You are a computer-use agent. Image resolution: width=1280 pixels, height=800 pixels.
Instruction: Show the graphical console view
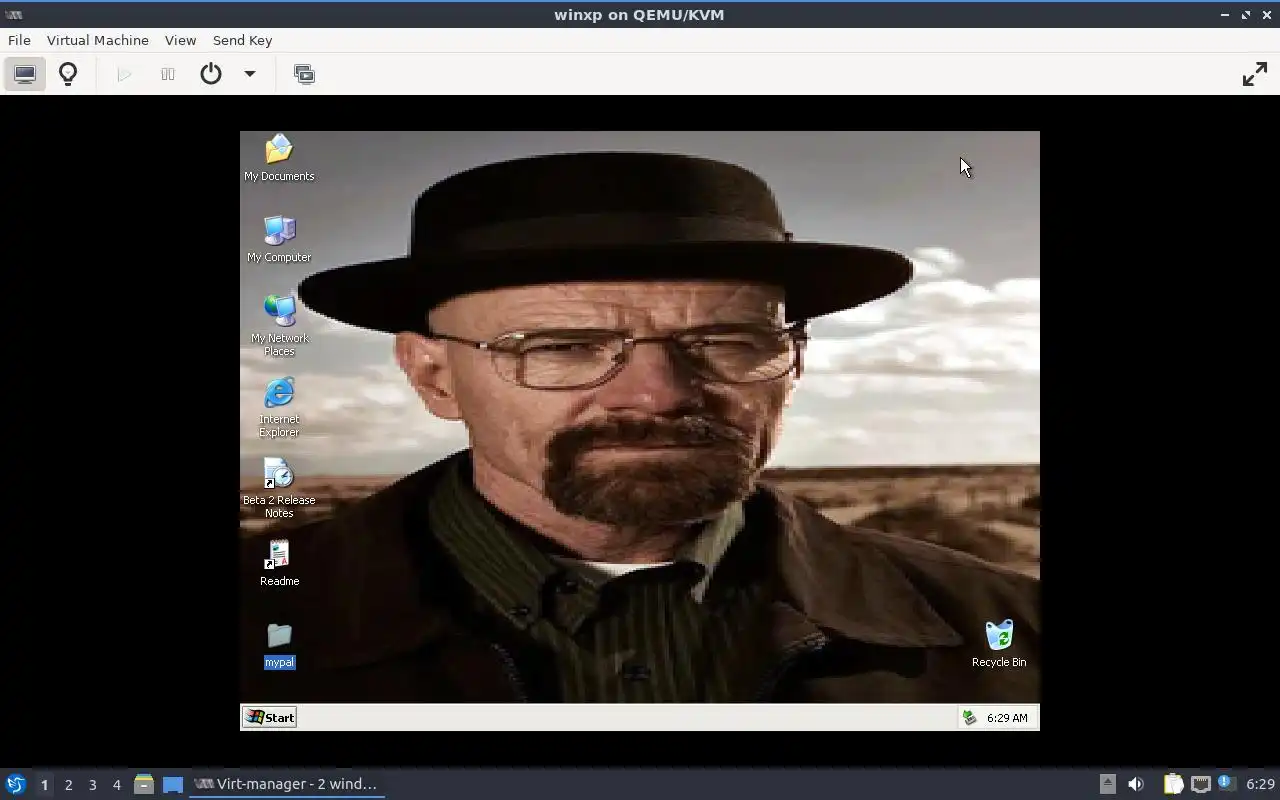[25, 74]
